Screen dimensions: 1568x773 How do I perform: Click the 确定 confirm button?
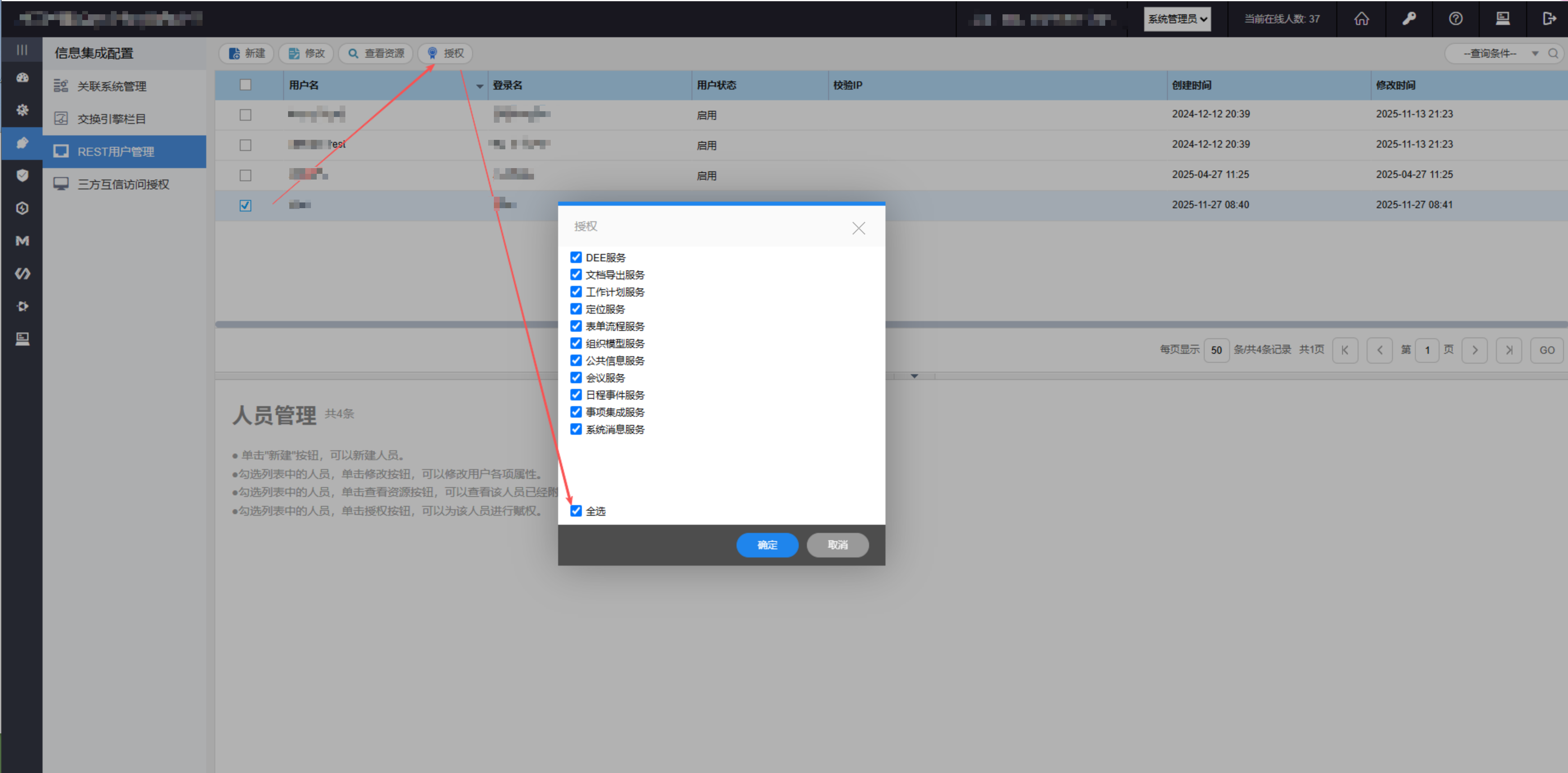767,545
